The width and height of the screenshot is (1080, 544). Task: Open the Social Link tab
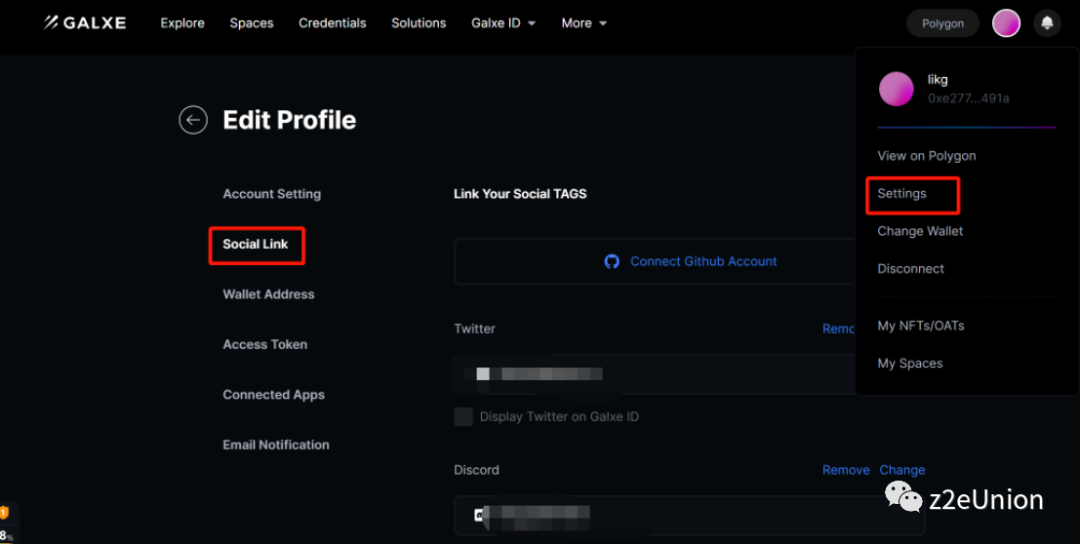pyautogui.click(x=255, y=244)
